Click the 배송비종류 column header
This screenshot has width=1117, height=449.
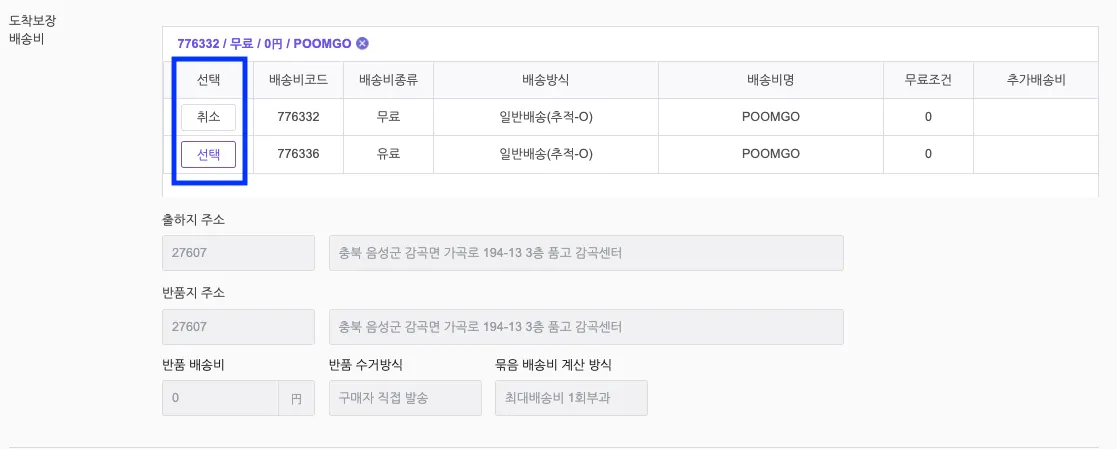388,80
